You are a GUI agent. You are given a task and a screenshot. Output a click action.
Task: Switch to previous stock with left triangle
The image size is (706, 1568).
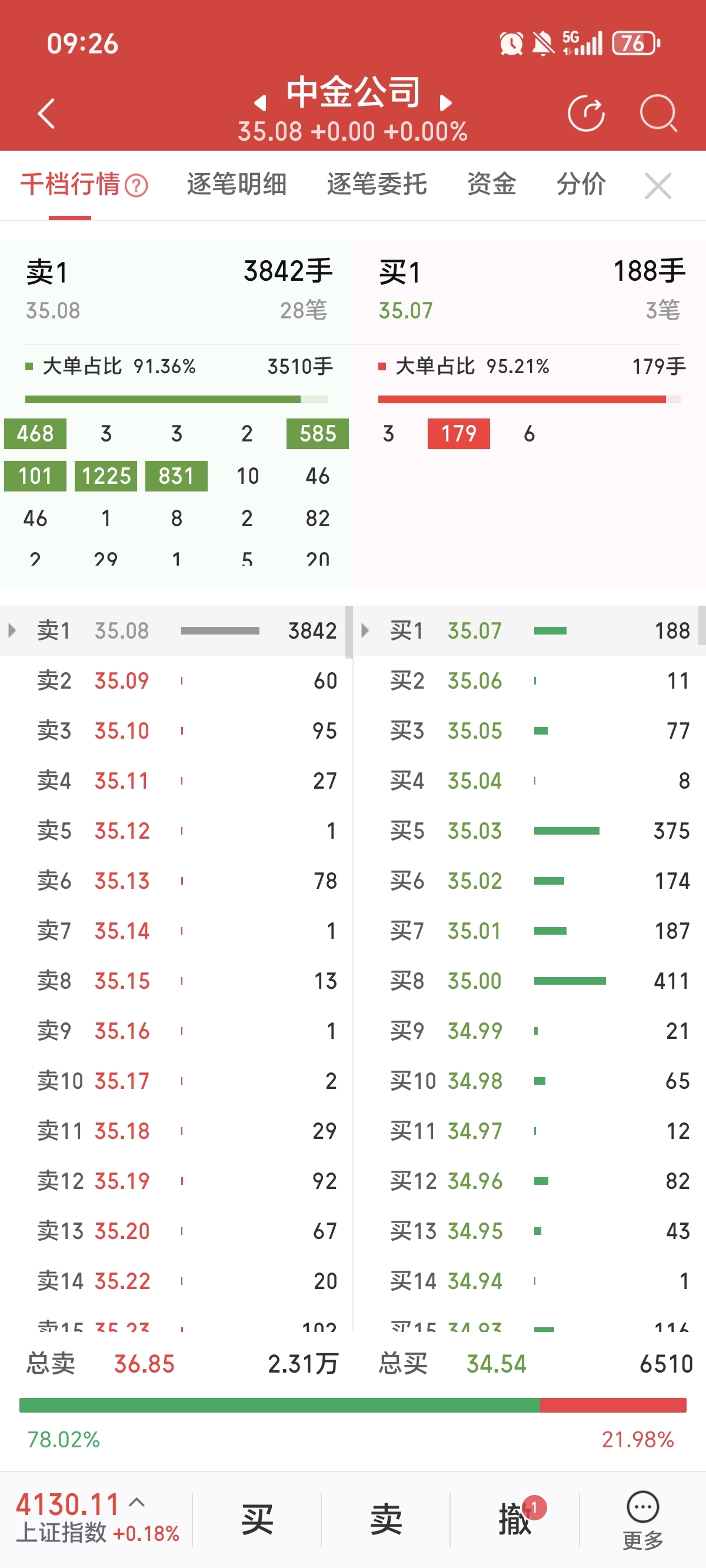(261, 103)
